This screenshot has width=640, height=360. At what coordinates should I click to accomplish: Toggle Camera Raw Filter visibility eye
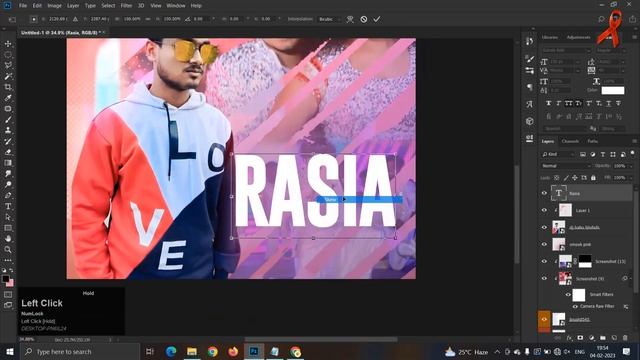575,306
